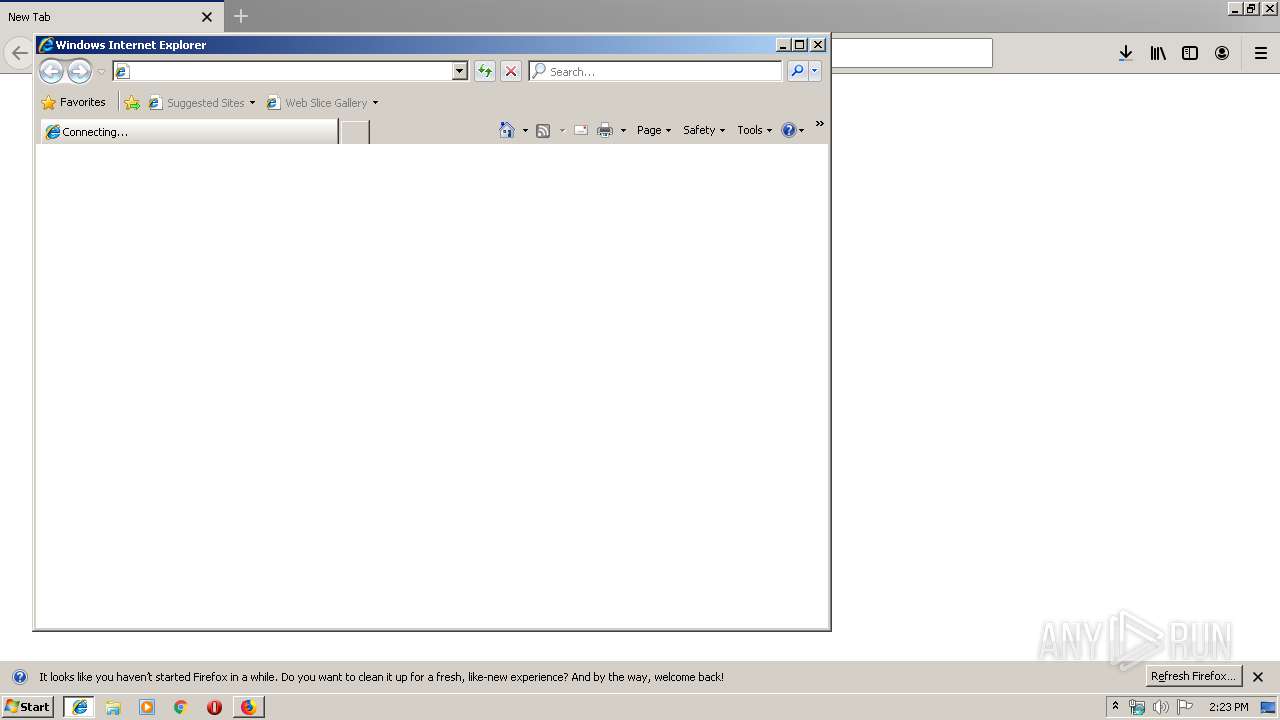1280x720 pixels.
Task: Open the Page menu
Action: click(654, 130)
